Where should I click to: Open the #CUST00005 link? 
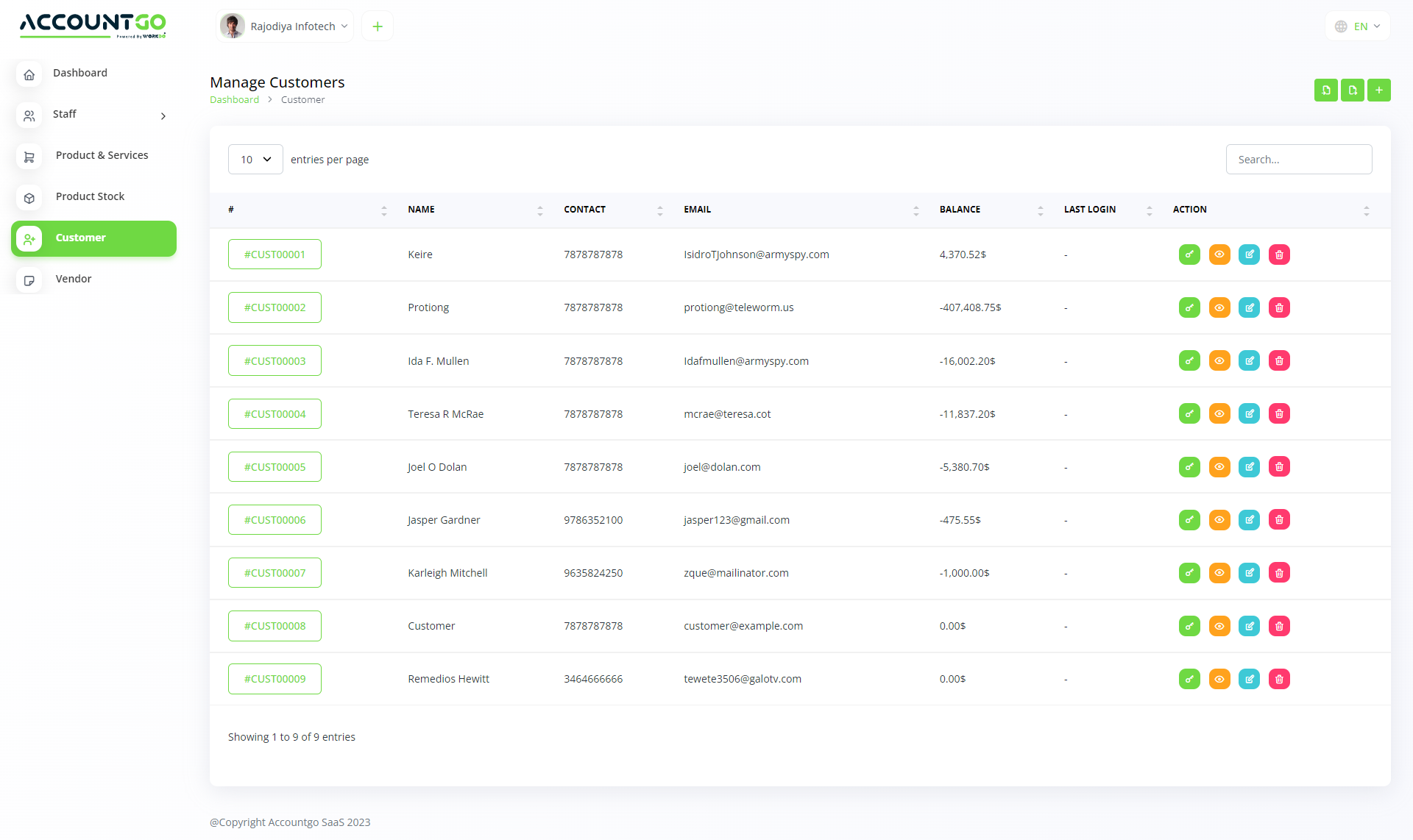coord(275,466)
